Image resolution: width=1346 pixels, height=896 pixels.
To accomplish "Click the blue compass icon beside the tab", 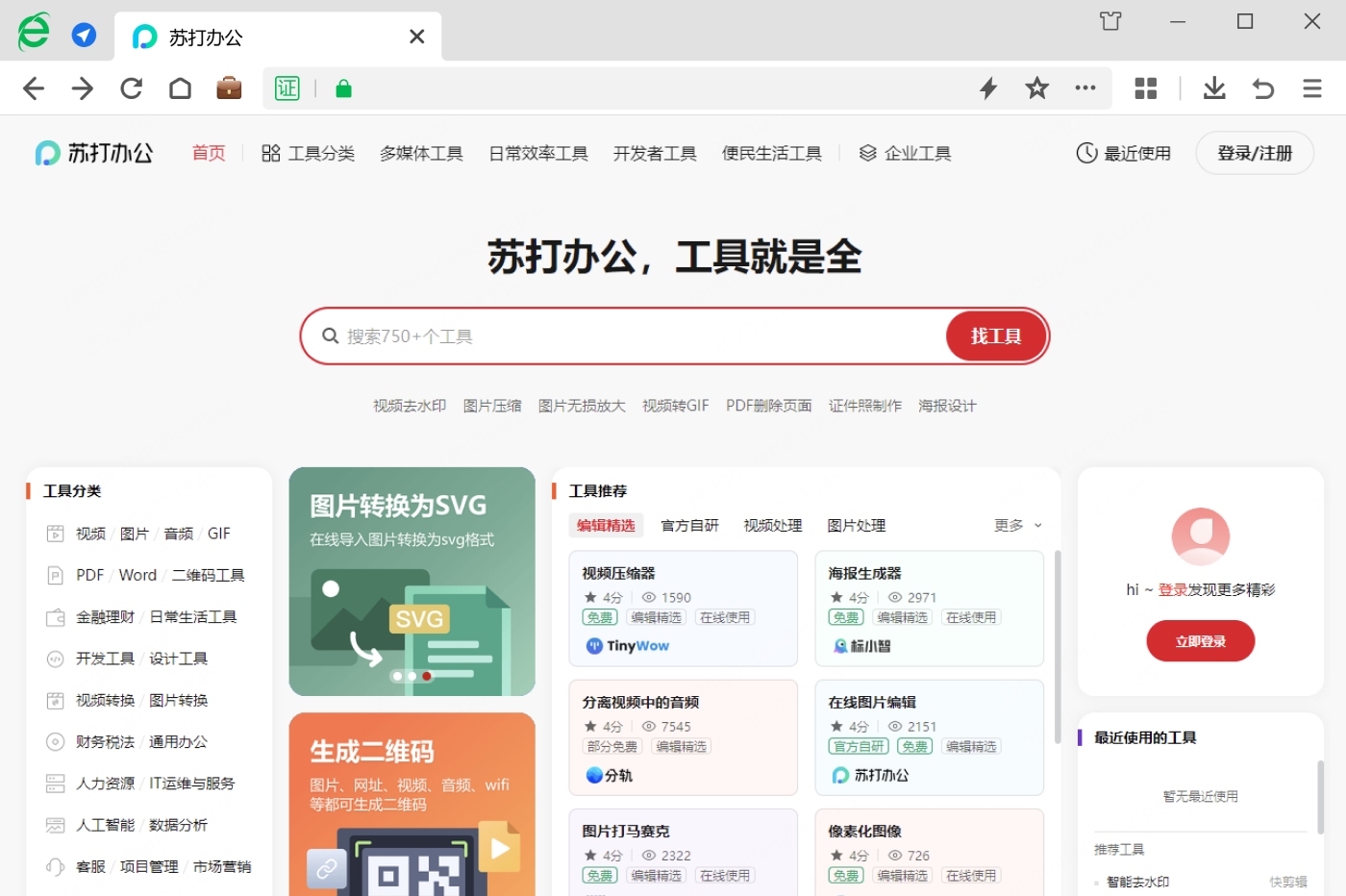I will [x=85, y=36].
